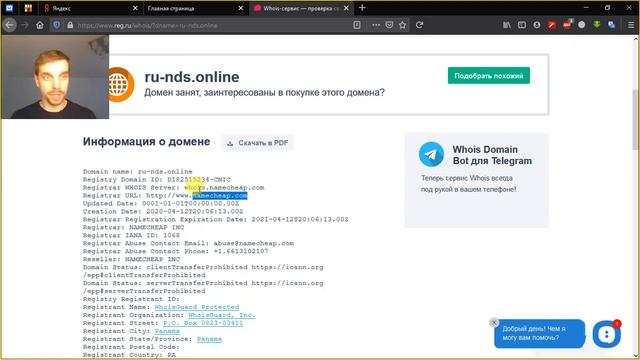
Task: Open the Library toolbar icon
Action: click(507, 25)
